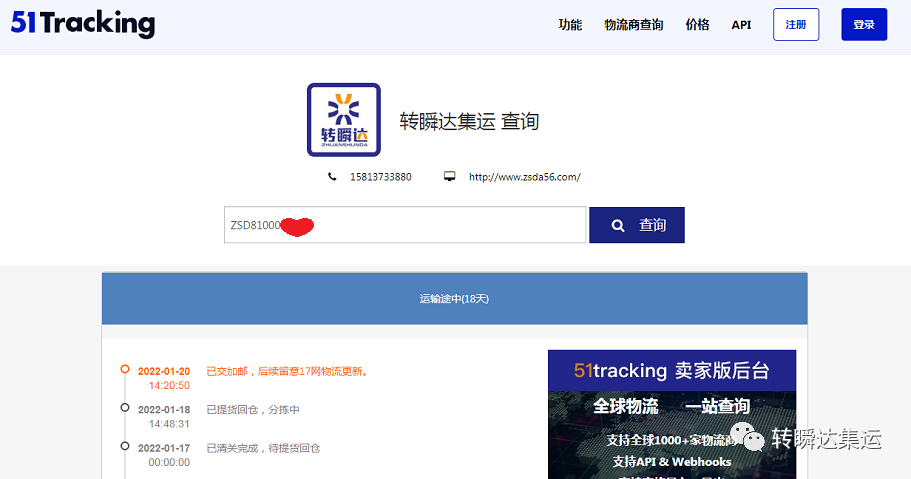Go to the 价格 page
This screenshot has width=911, height=479.
coord(697,24)
